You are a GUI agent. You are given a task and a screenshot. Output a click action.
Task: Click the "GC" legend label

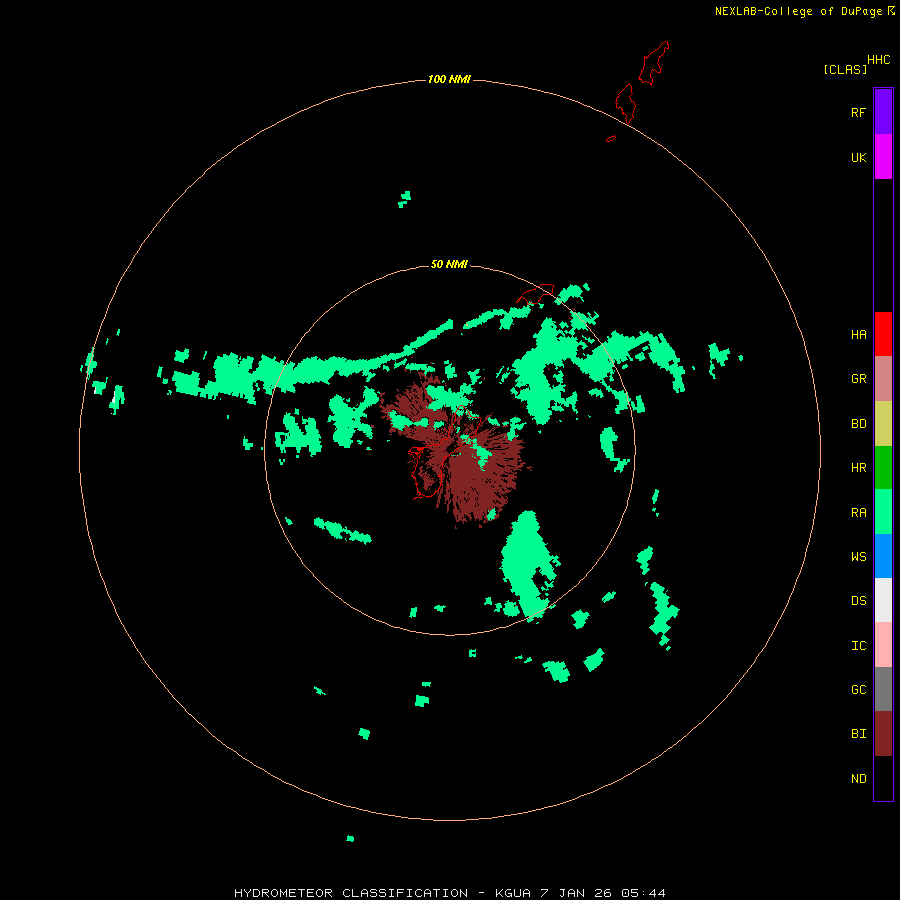pos(858,689)
